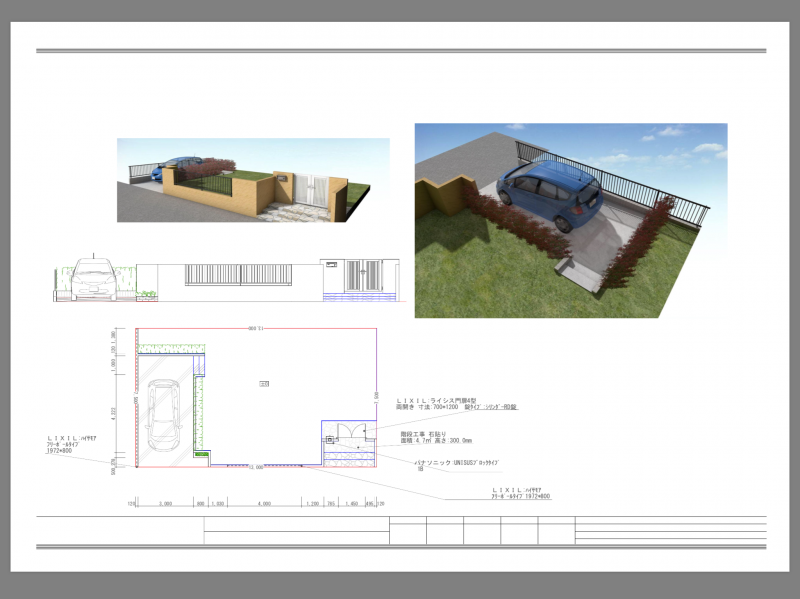The width and height of the screenshot is (800, 599).
Task: Click the '1,450' bottom dimension value
Action: click(351, 504)
